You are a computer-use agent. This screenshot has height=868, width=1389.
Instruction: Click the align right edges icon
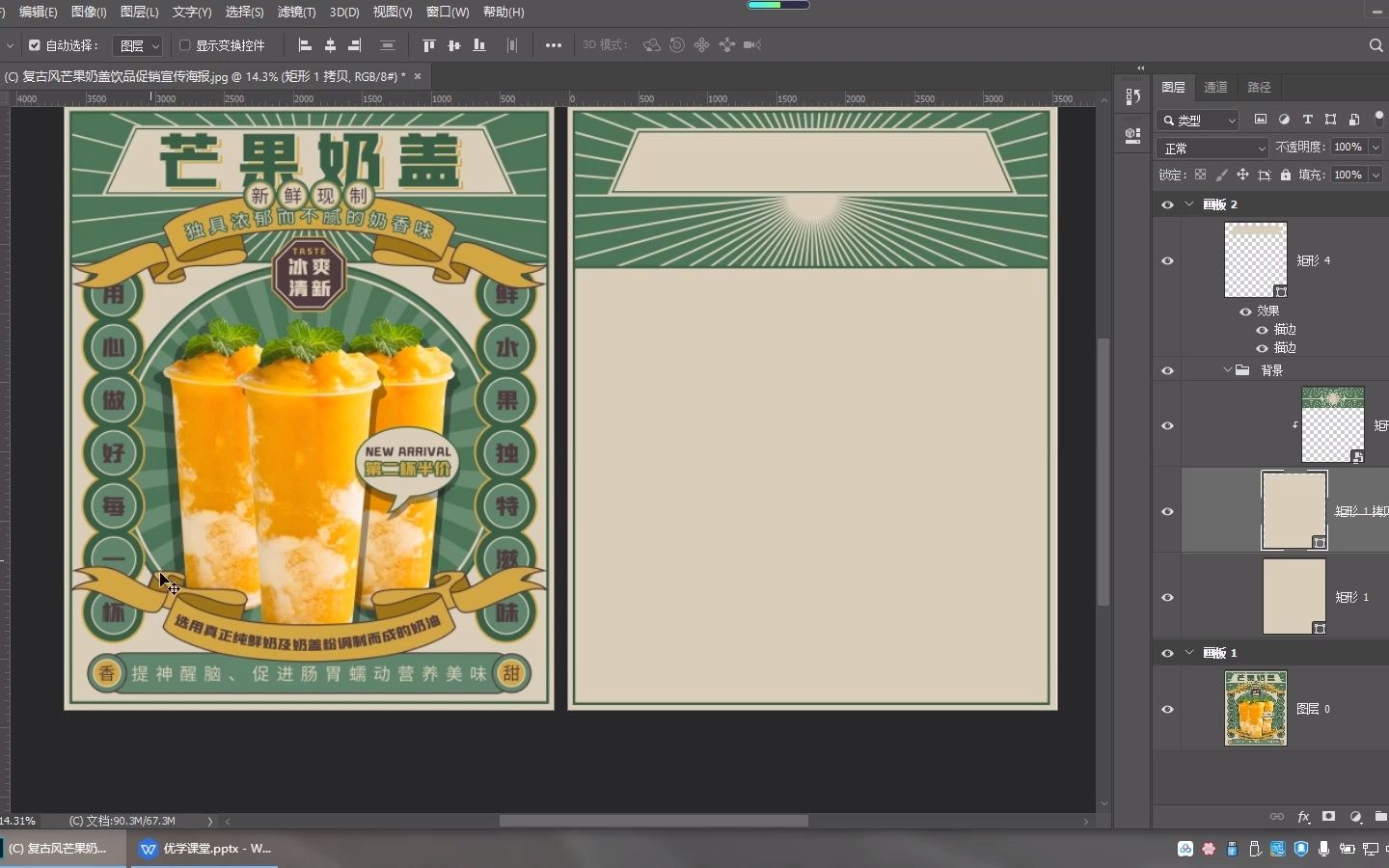(x=355, y=45)
